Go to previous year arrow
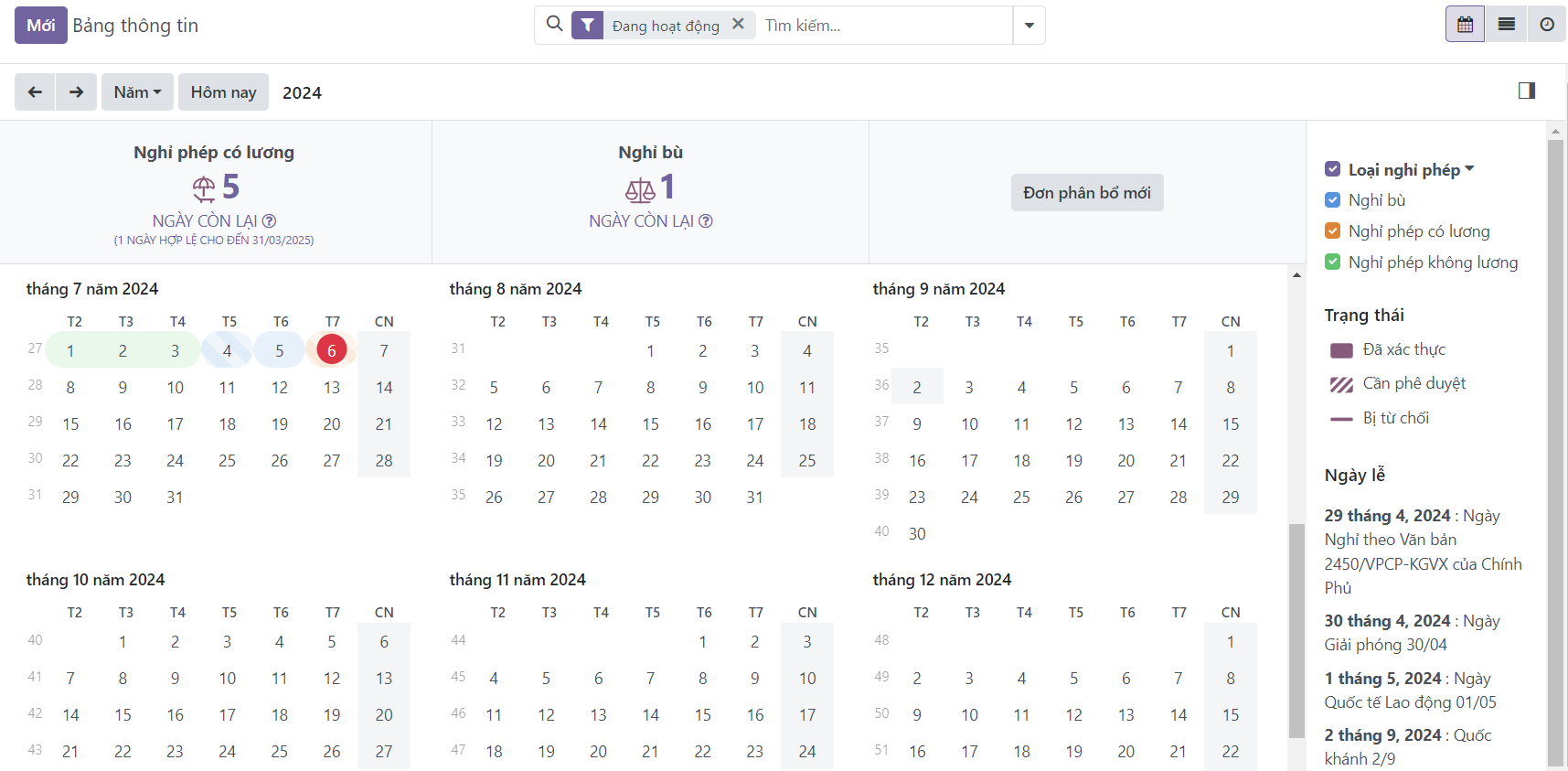 click(x=35, y=92)
